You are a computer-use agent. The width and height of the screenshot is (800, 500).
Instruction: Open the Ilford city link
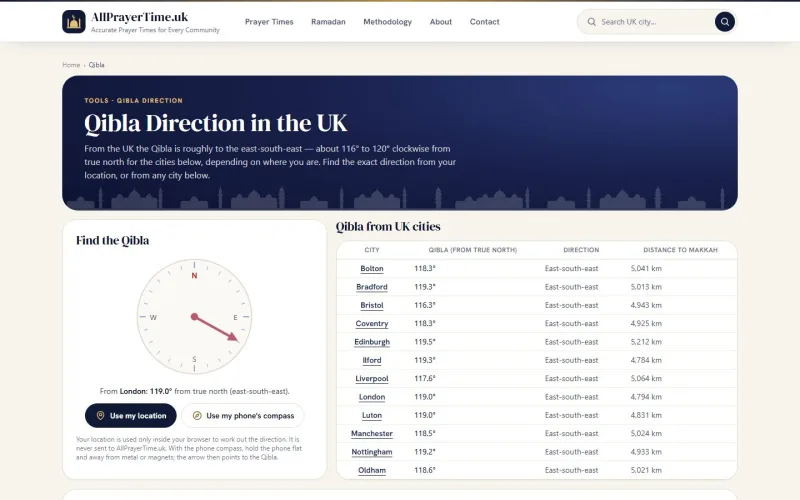click(371, 360)
